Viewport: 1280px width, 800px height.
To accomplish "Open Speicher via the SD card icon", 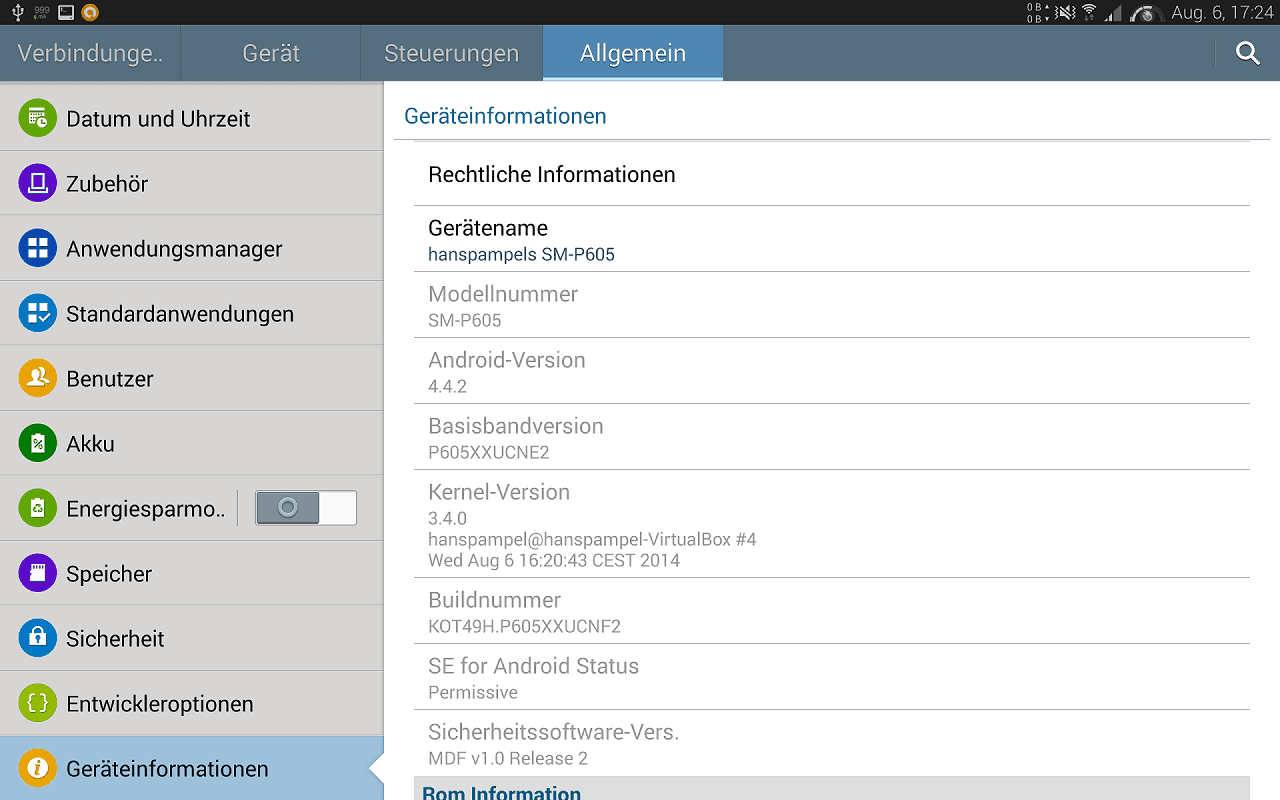I will pos(38,573).
